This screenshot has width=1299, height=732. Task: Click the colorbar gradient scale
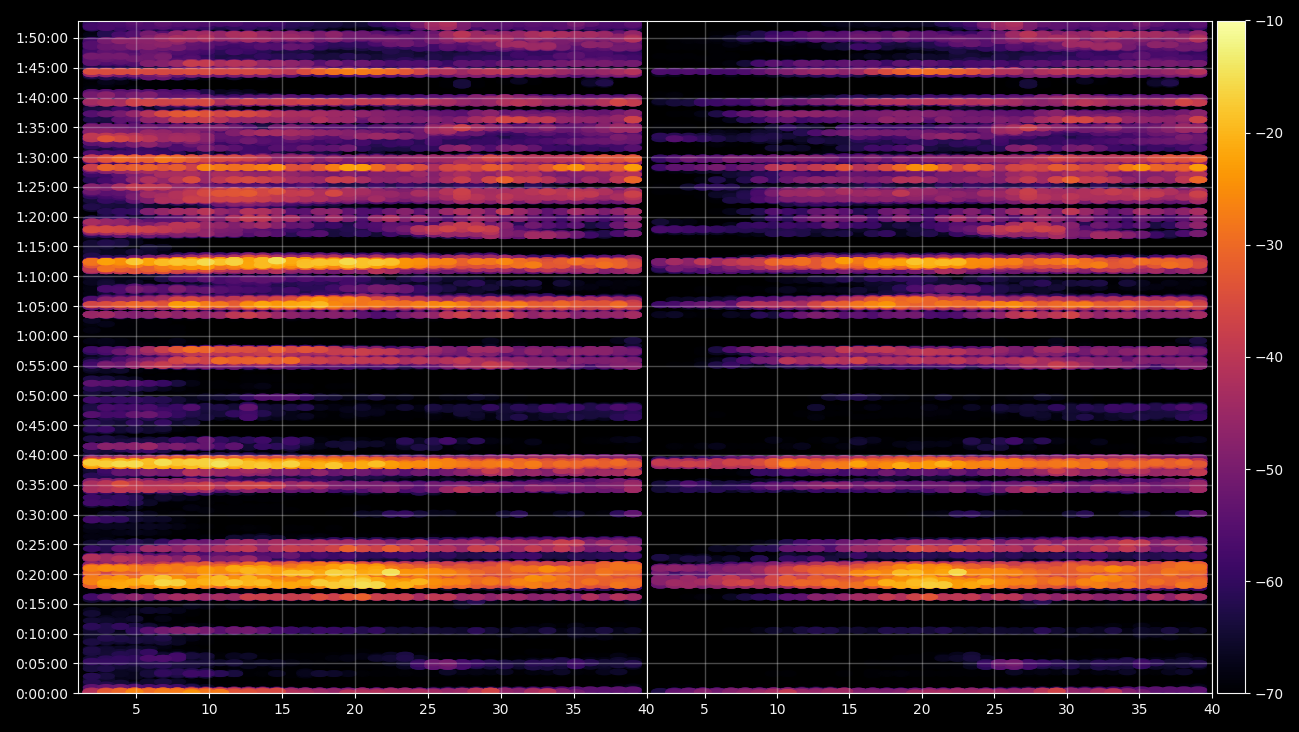click(1232, 357)
